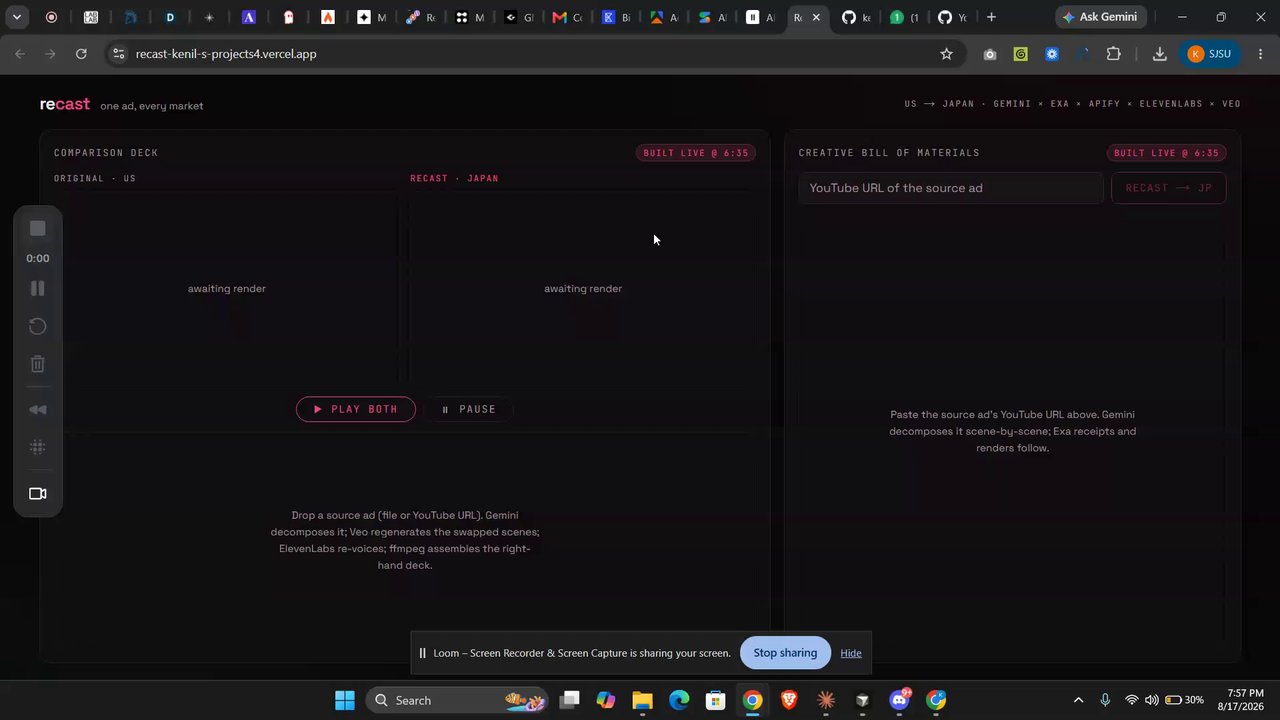This screenshot has width=1280, height=720.
Task: Switch to the Gmail tab
Action: [x=567, y=17]
